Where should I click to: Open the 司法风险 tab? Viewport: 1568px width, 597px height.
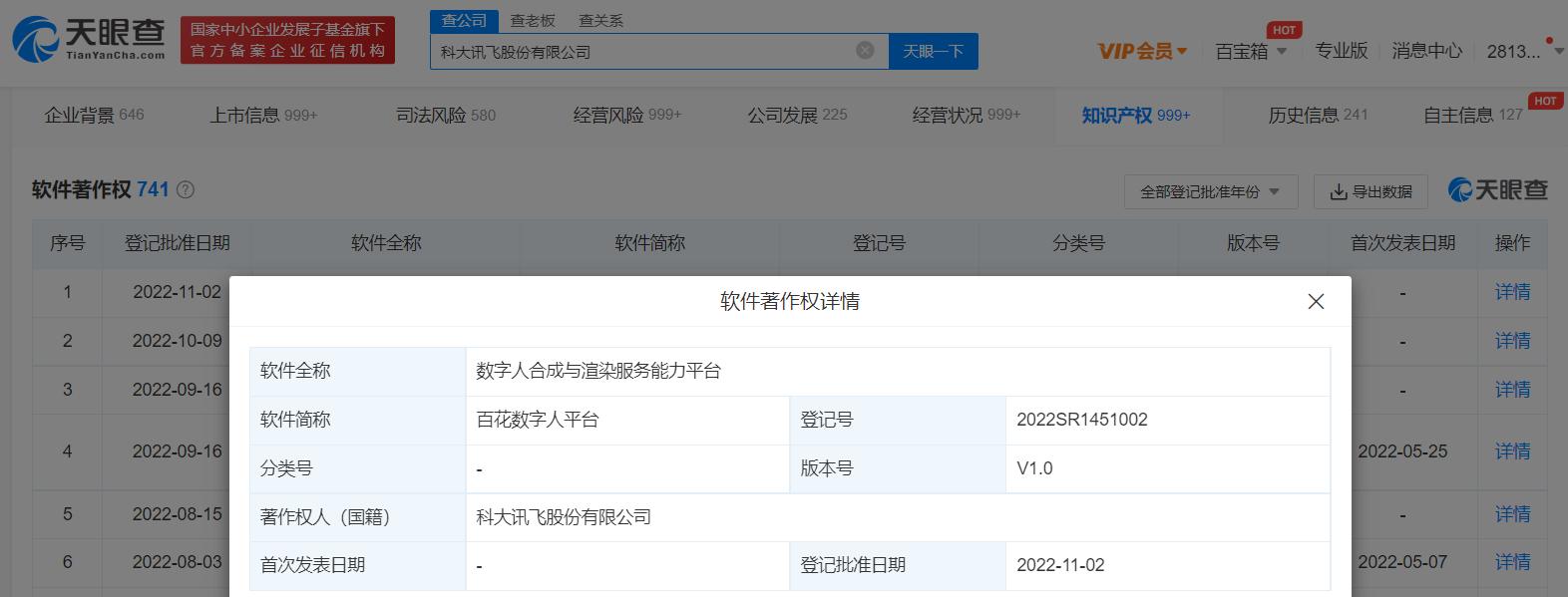(x=446, y=116)
